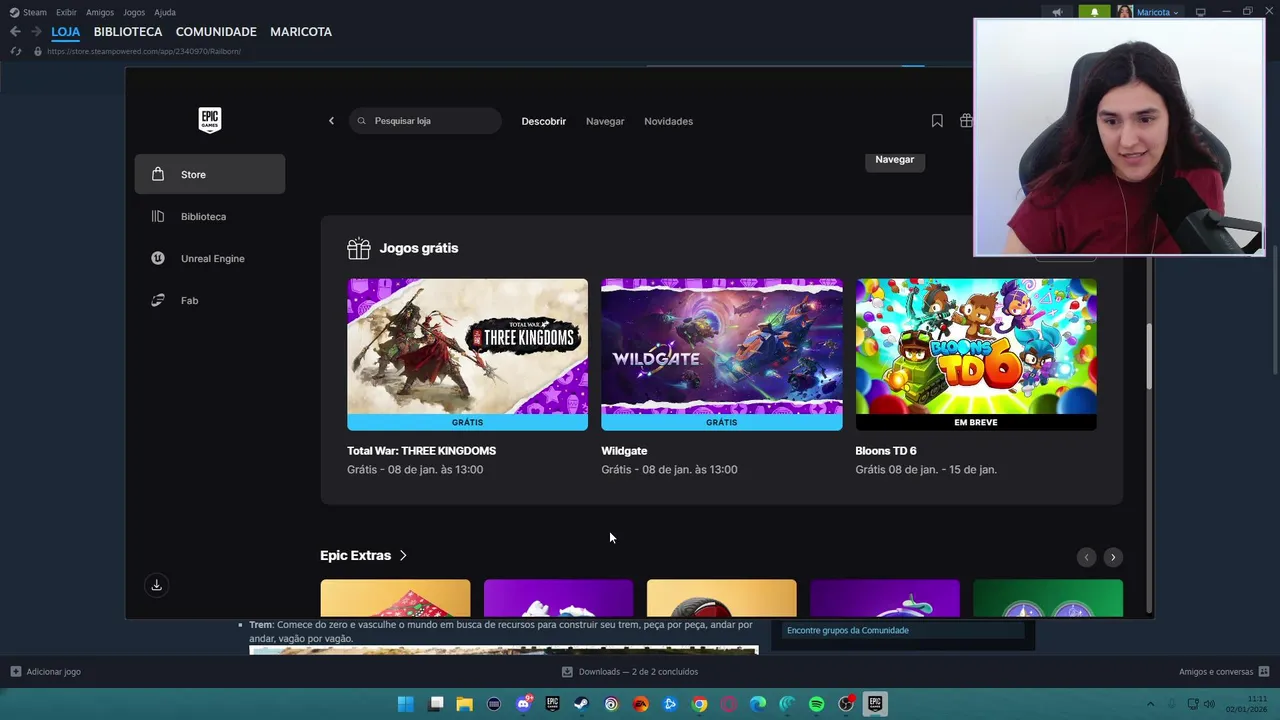Expand Epic Extras section via title chevron
1280x720 pixels.
pyautogui.click(x=403, y=555)
